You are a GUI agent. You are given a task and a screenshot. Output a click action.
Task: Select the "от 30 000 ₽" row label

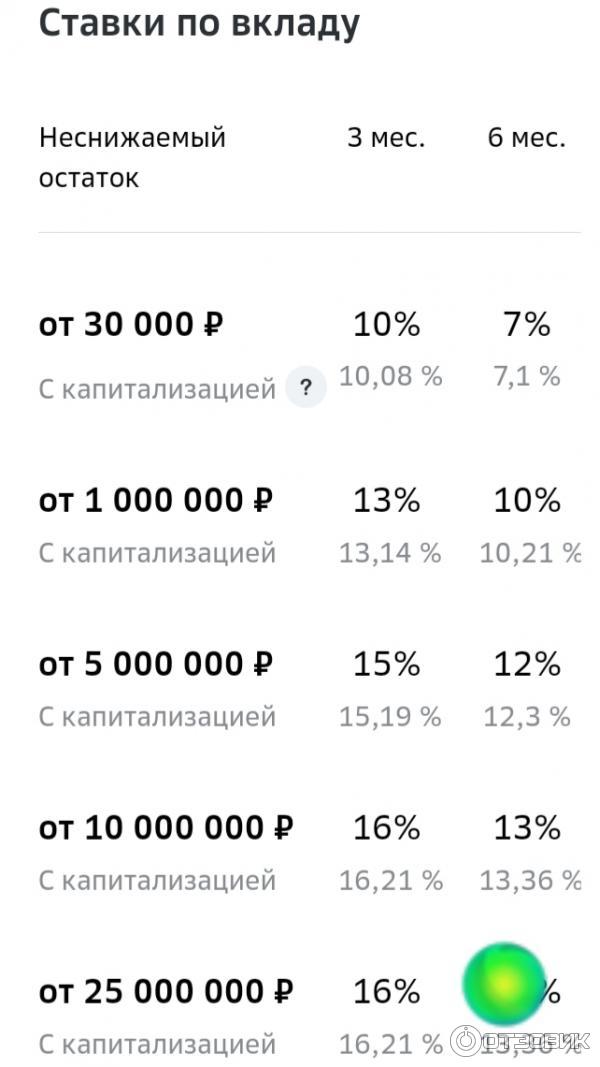click(x=131, y=325)
